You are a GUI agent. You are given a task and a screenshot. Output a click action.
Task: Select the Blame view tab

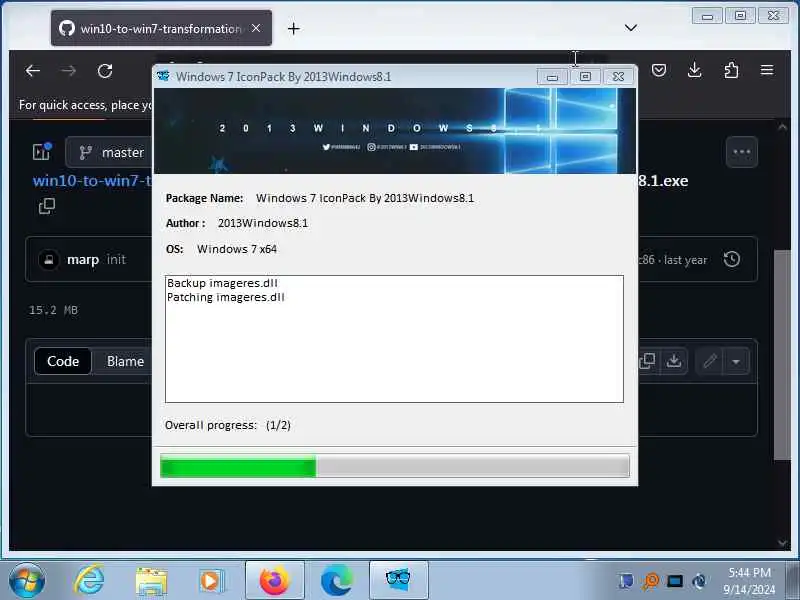(x=125, y=361)
